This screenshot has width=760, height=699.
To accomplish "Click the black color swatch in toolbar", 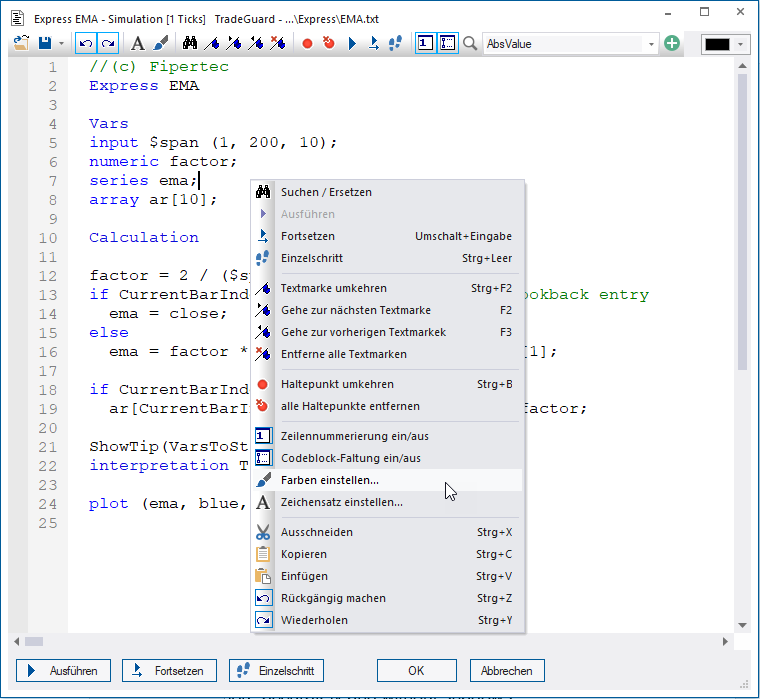I will point(718,44).
